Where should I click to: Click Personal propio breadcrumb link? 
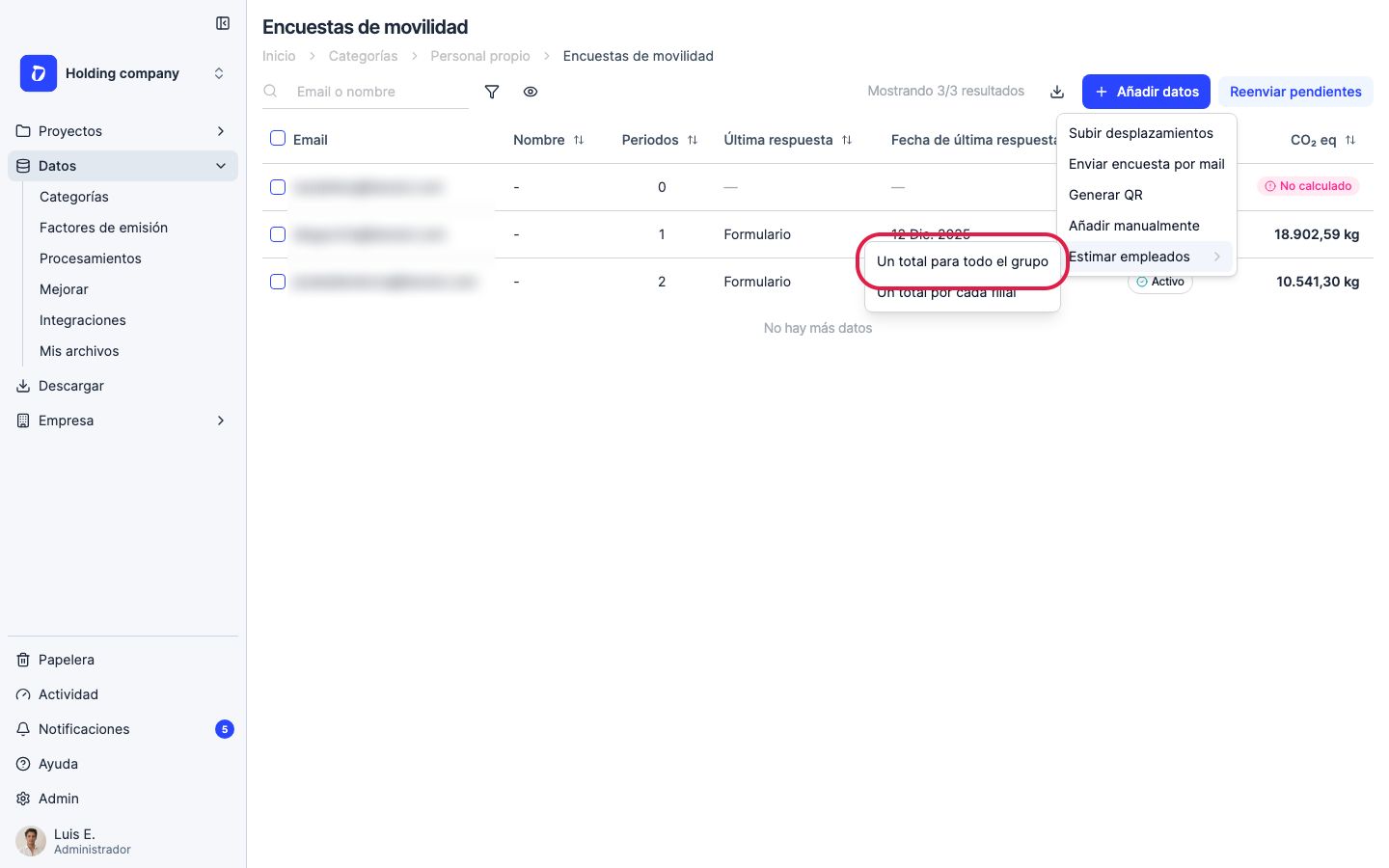click(x=480, y=56)
